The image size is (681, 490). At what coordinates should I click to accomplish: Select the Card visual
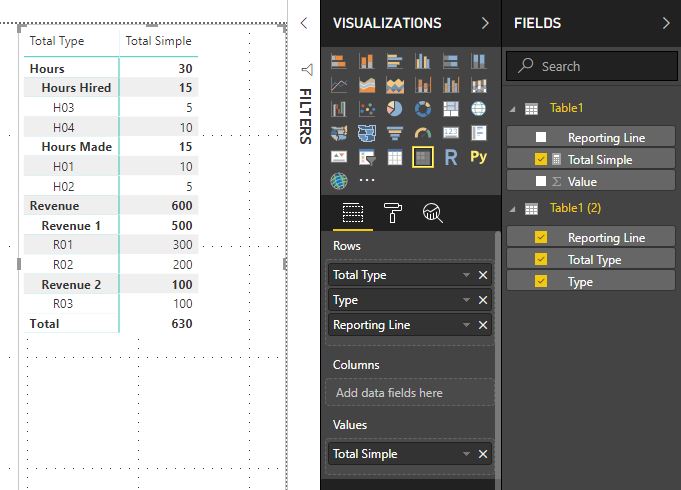[x=450, y=133]
